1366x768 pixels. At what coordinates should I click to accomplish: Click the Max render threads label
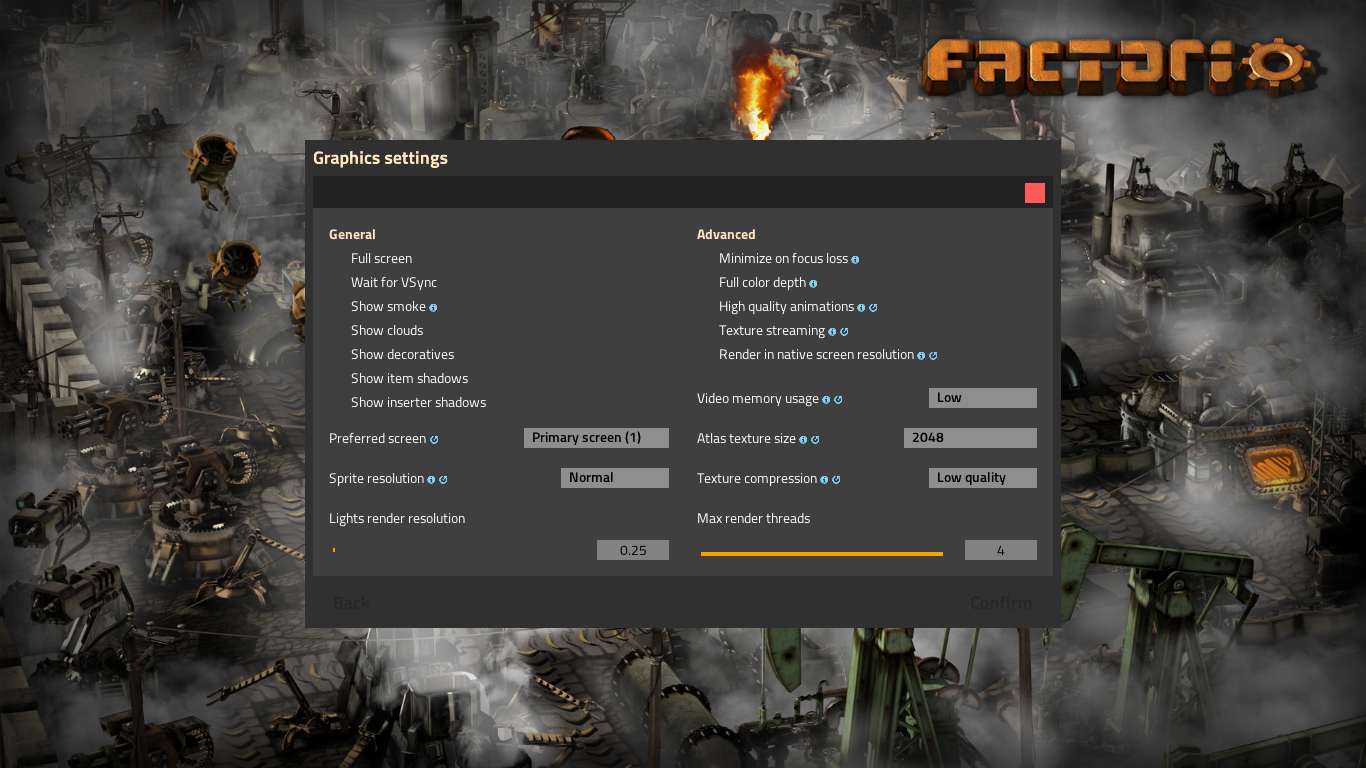pos(753,518)
